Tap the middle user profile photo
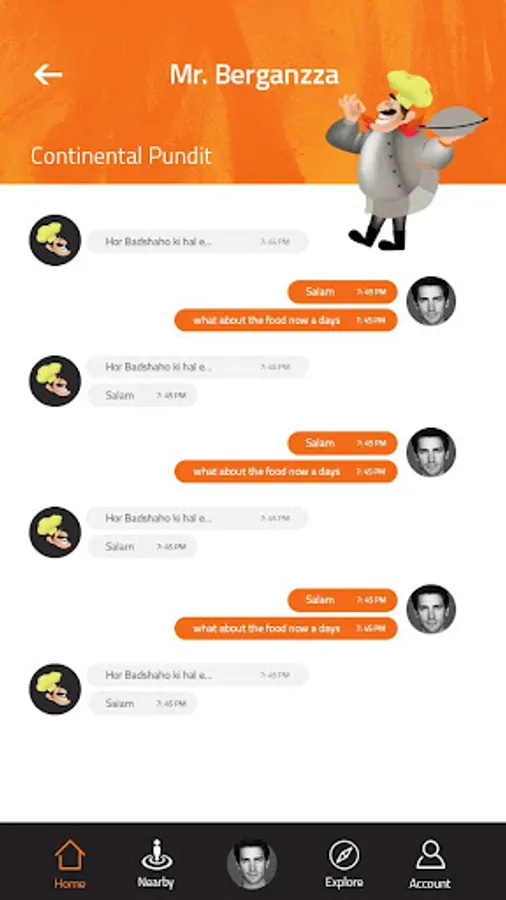 click(431, 452)
